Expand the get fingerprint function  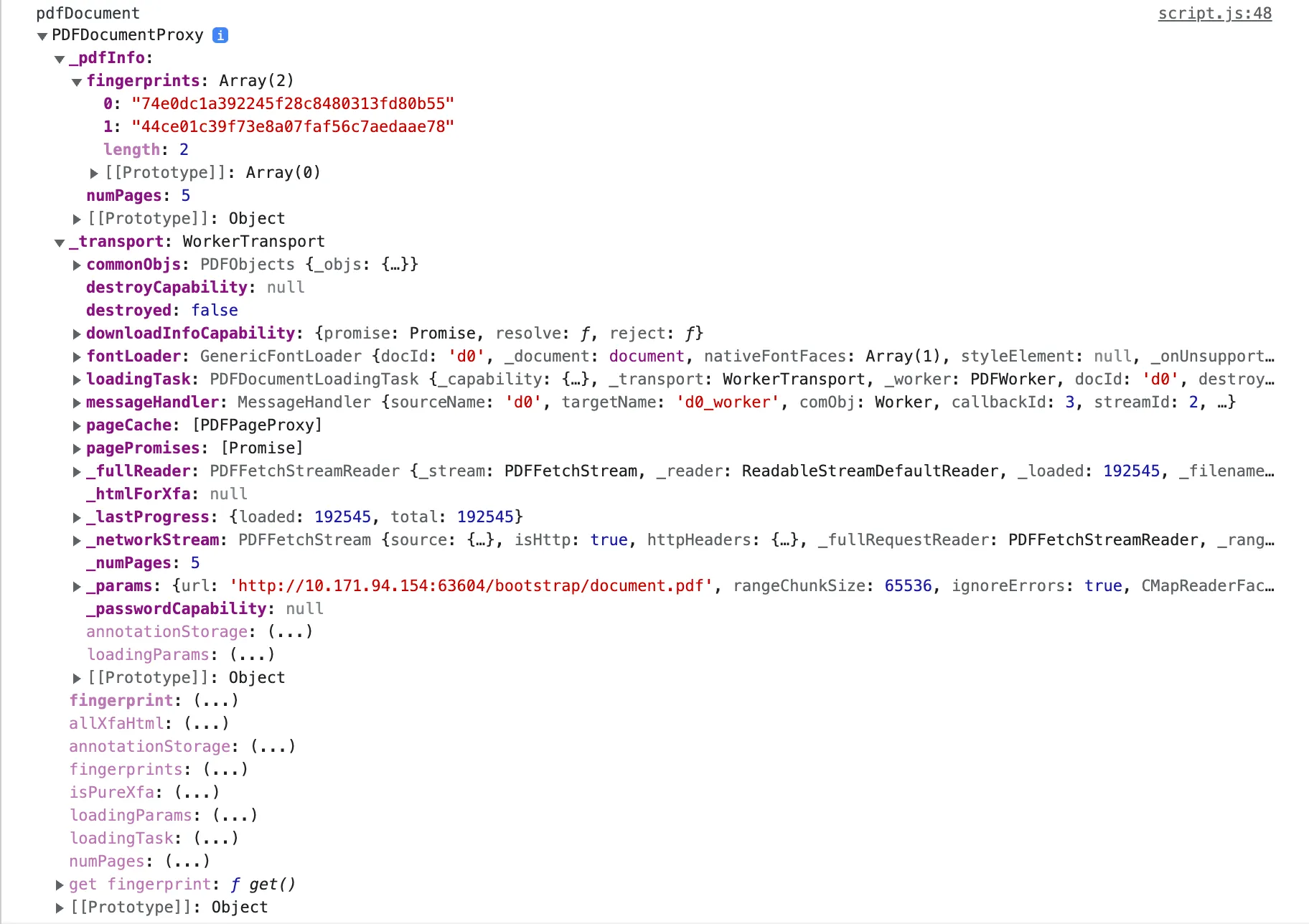click(59, 884)
